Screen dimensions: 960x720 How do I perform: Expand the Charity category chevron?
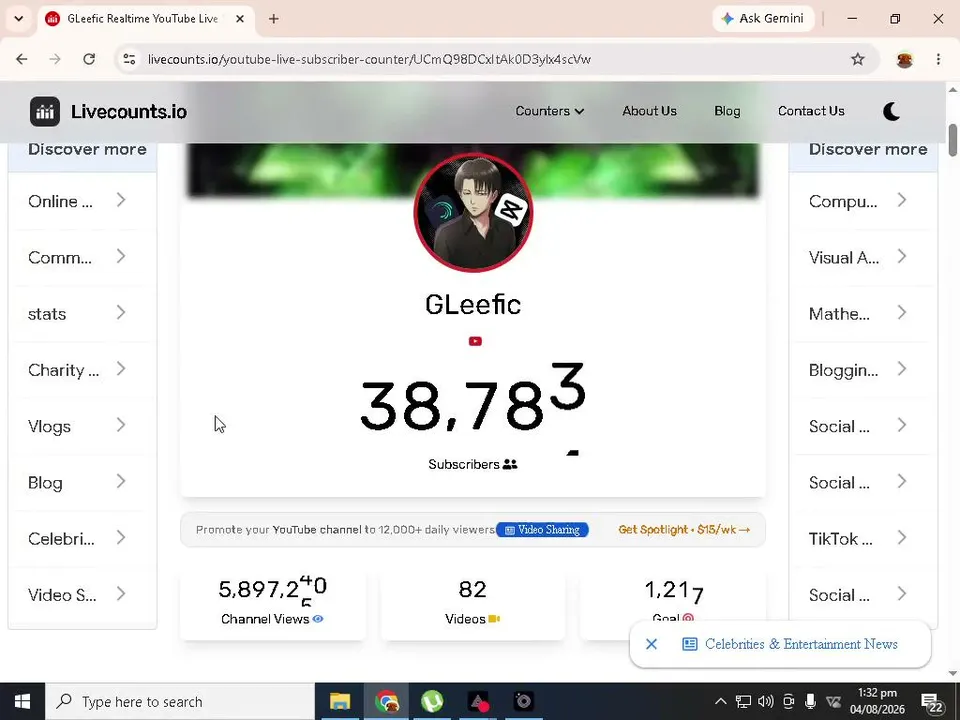click(x=121, y=369)
